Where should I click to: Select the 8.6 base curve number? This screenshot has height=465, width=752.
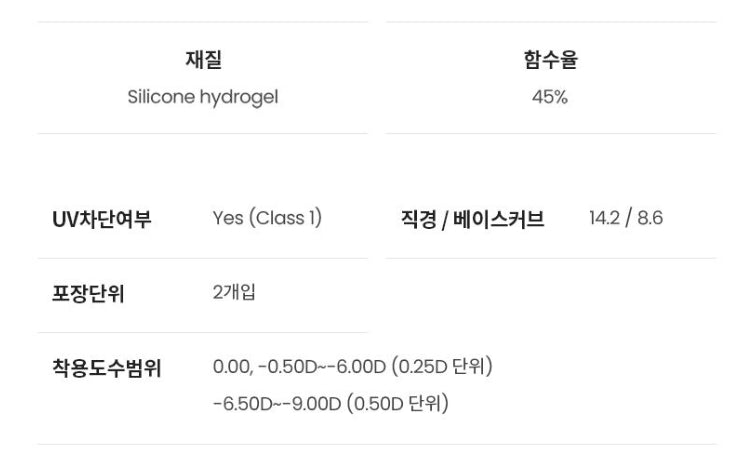[650, 218]
